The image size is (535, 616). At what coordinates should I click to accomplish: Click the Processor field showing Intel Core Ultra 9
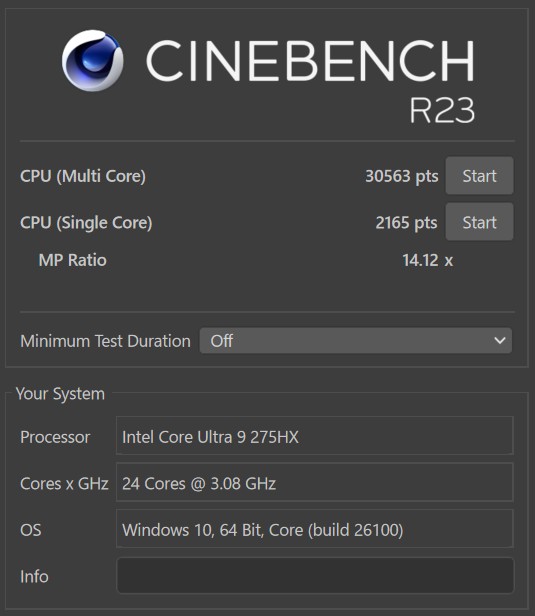[x=315, y=436]
